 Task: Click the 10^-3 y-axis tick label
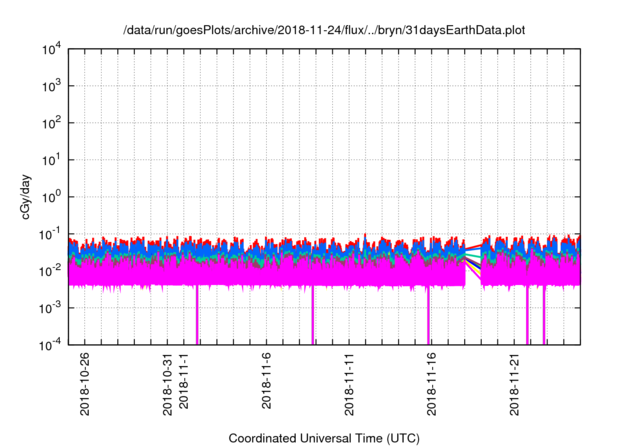pyautogui.click(x=51, y=308)
